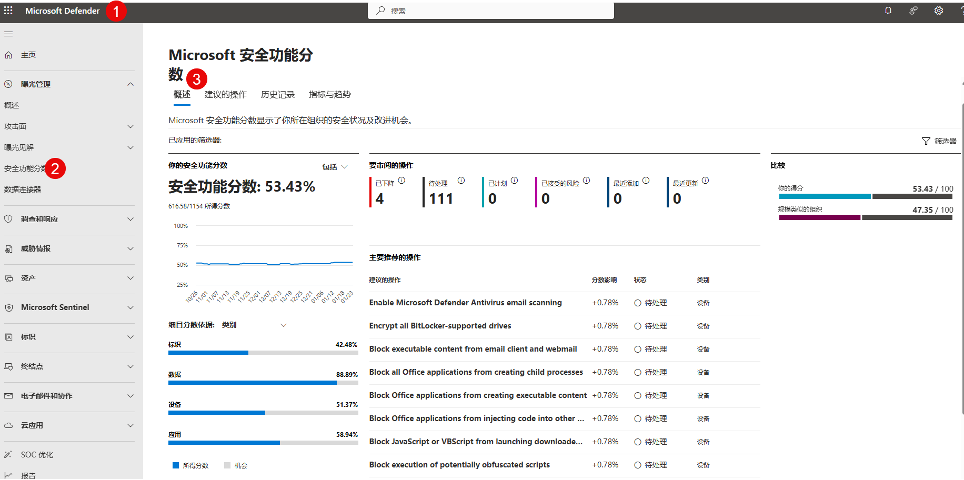Viewport: 964px width, 480px height.
Task: Click the 终结点 endpoint icon
Action: pos(9,366)
